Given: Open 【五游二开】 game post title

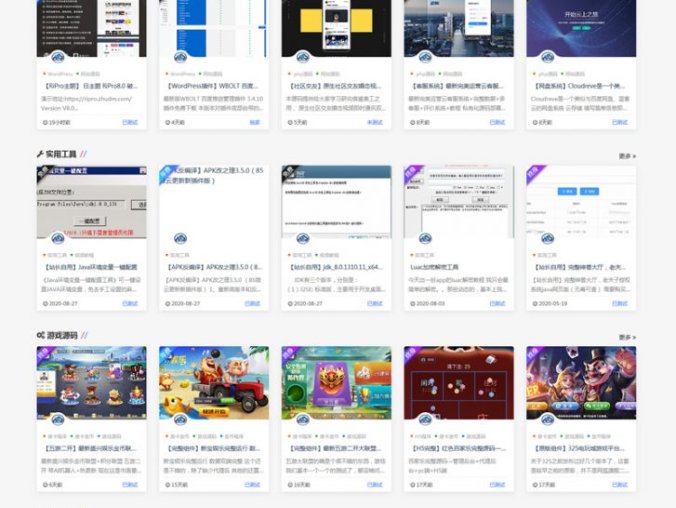Looking at the screenshot, I should pyautogui.click(x=90, y=448).
